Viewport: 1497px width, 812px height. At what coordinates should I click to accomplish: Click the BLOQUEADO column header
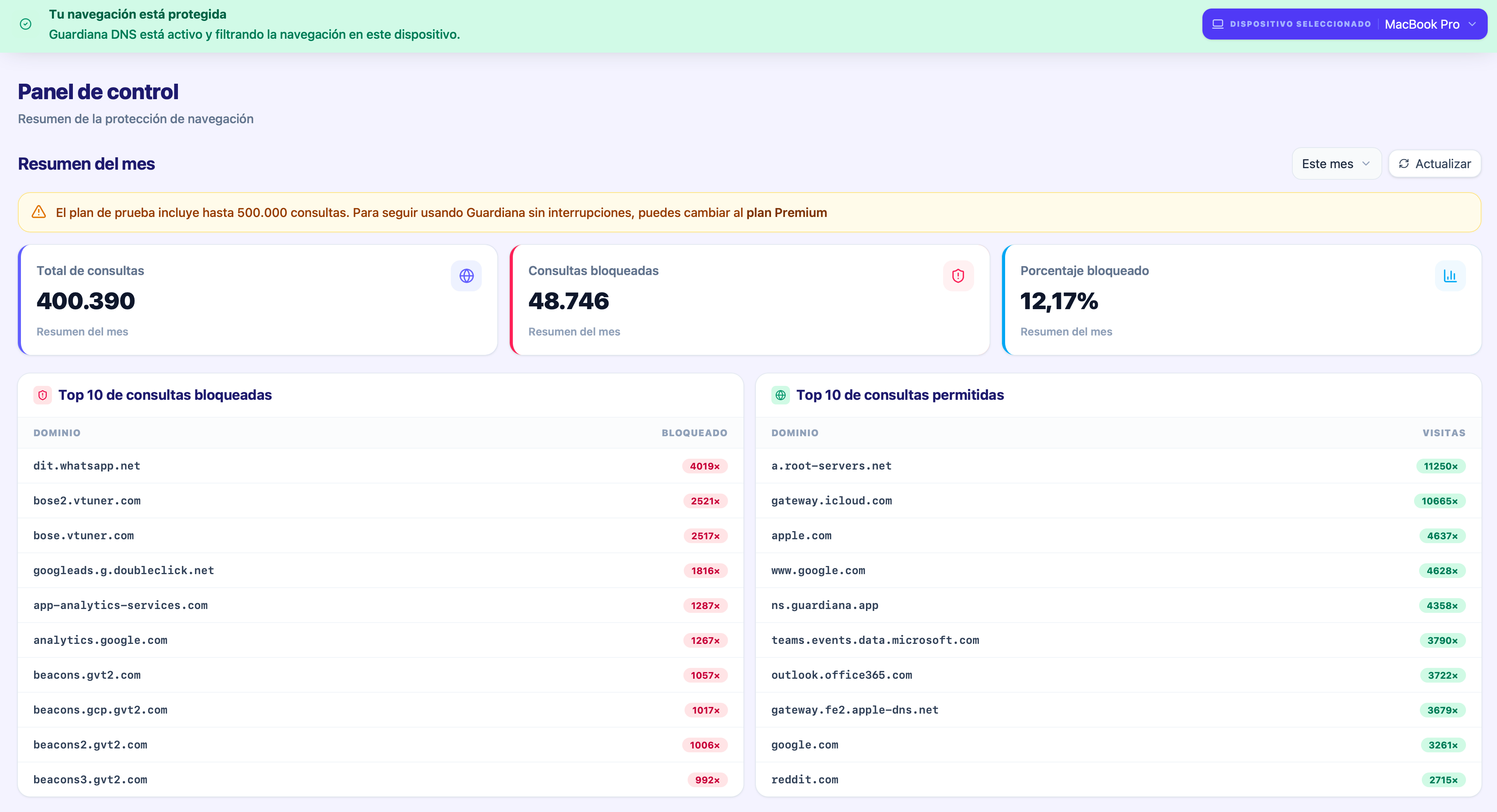(x=694, y=433)
